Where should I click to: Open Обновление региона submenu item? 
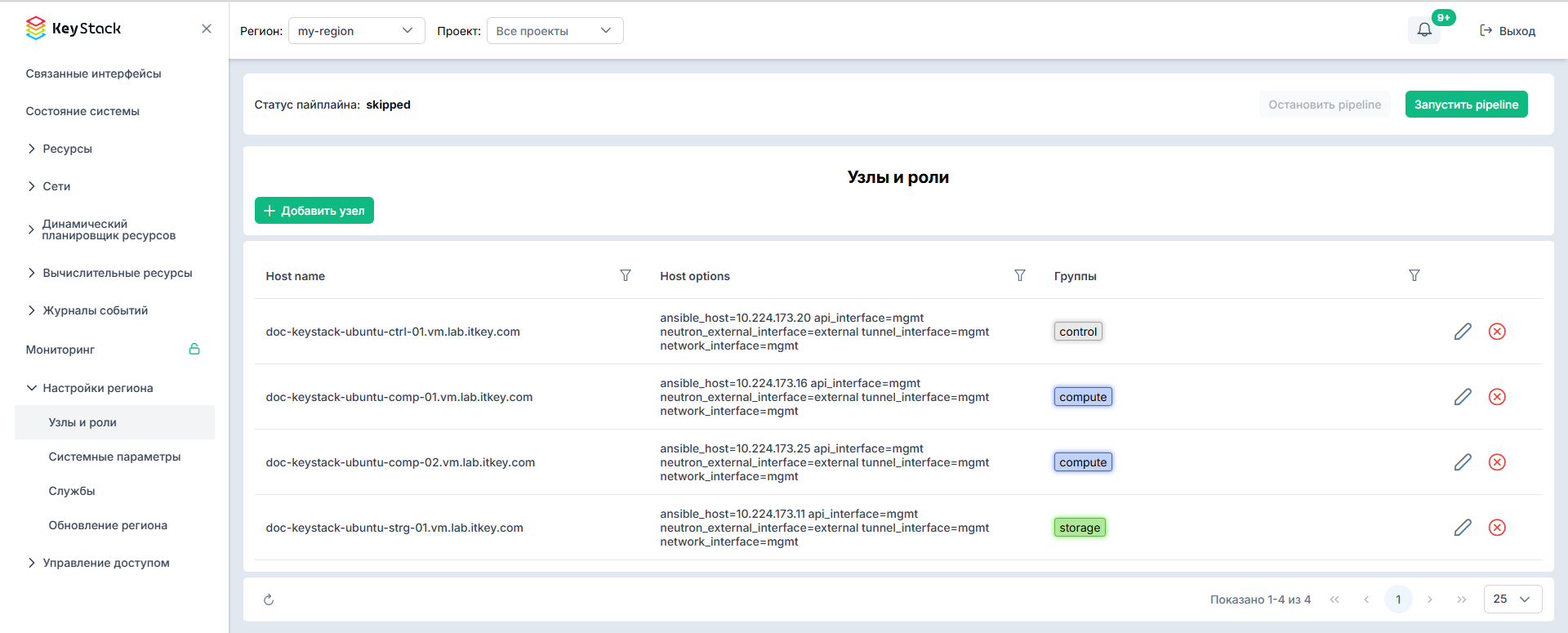pos(108,525)
